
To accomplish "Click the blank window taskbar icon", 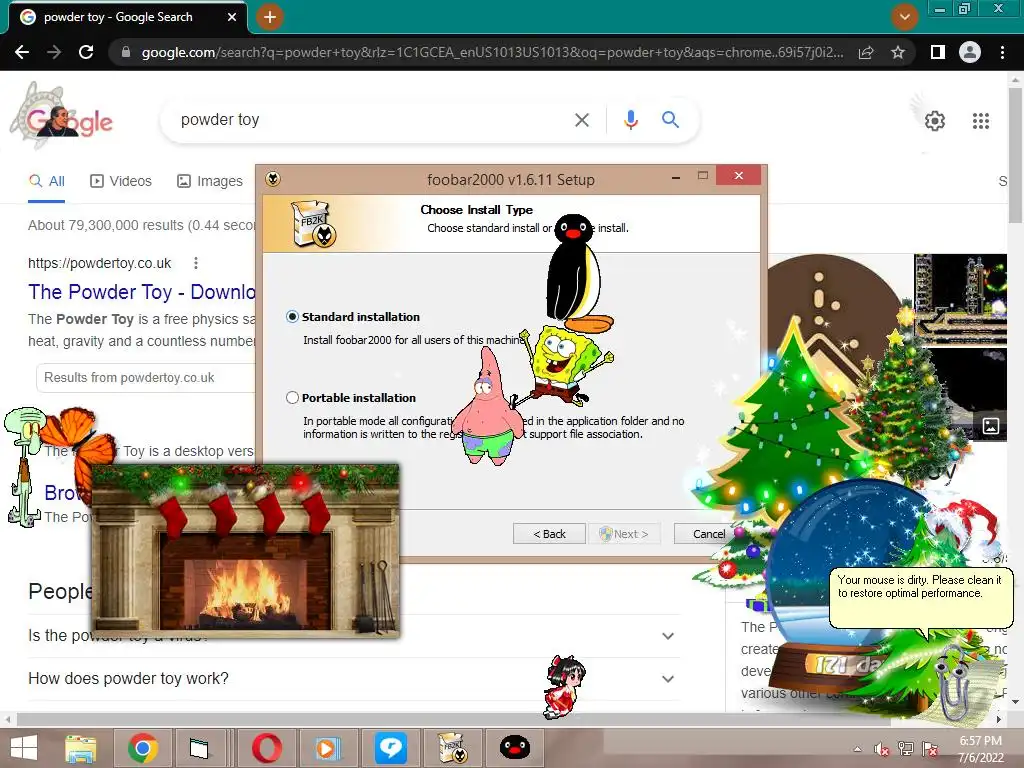I will pyautogui.click(x=199, y=748).
